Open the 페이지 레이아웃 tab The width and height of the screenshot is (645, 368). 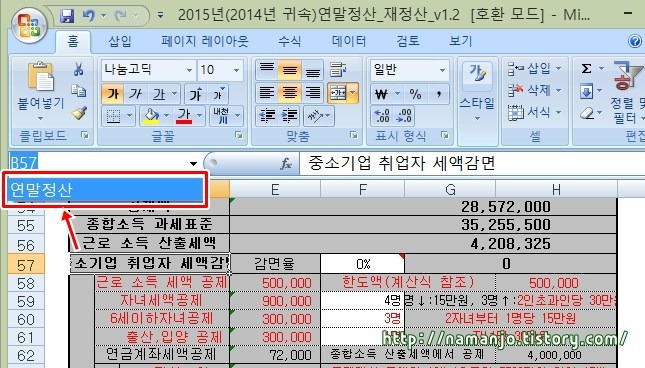click(205, 41)
